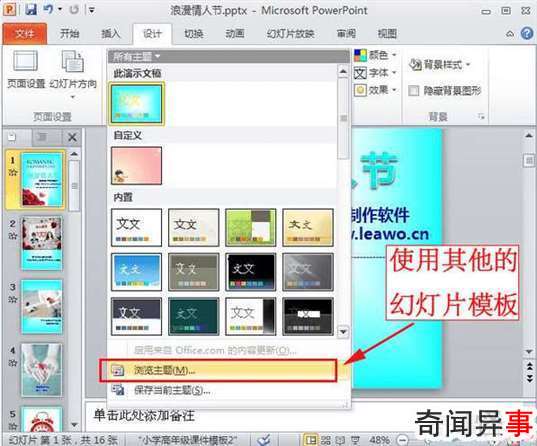Switch to the Slide Show (幻灯片放映) tab

point(291,34)
